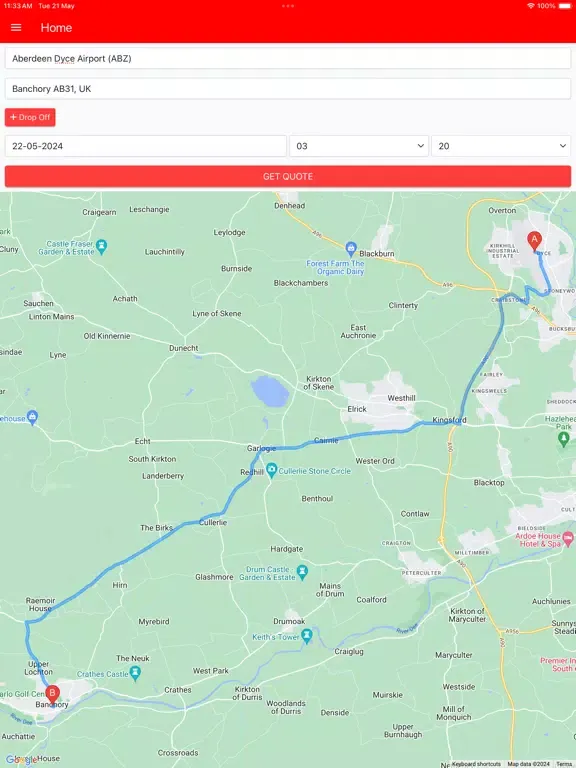Open Keyboard shortcuts map link
Viewport: 576px width, 768px height.
pos(476,764)
